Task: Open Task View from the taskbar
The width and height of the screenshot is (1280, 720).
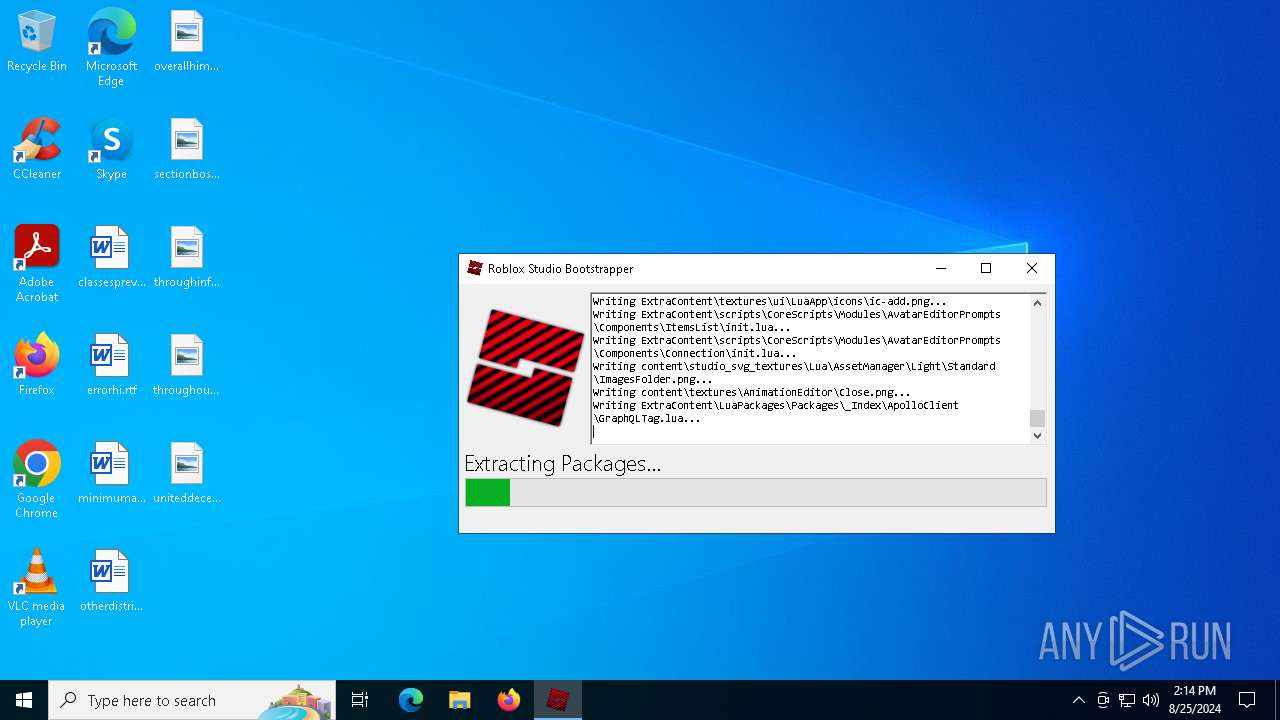Action: point(360,700)
